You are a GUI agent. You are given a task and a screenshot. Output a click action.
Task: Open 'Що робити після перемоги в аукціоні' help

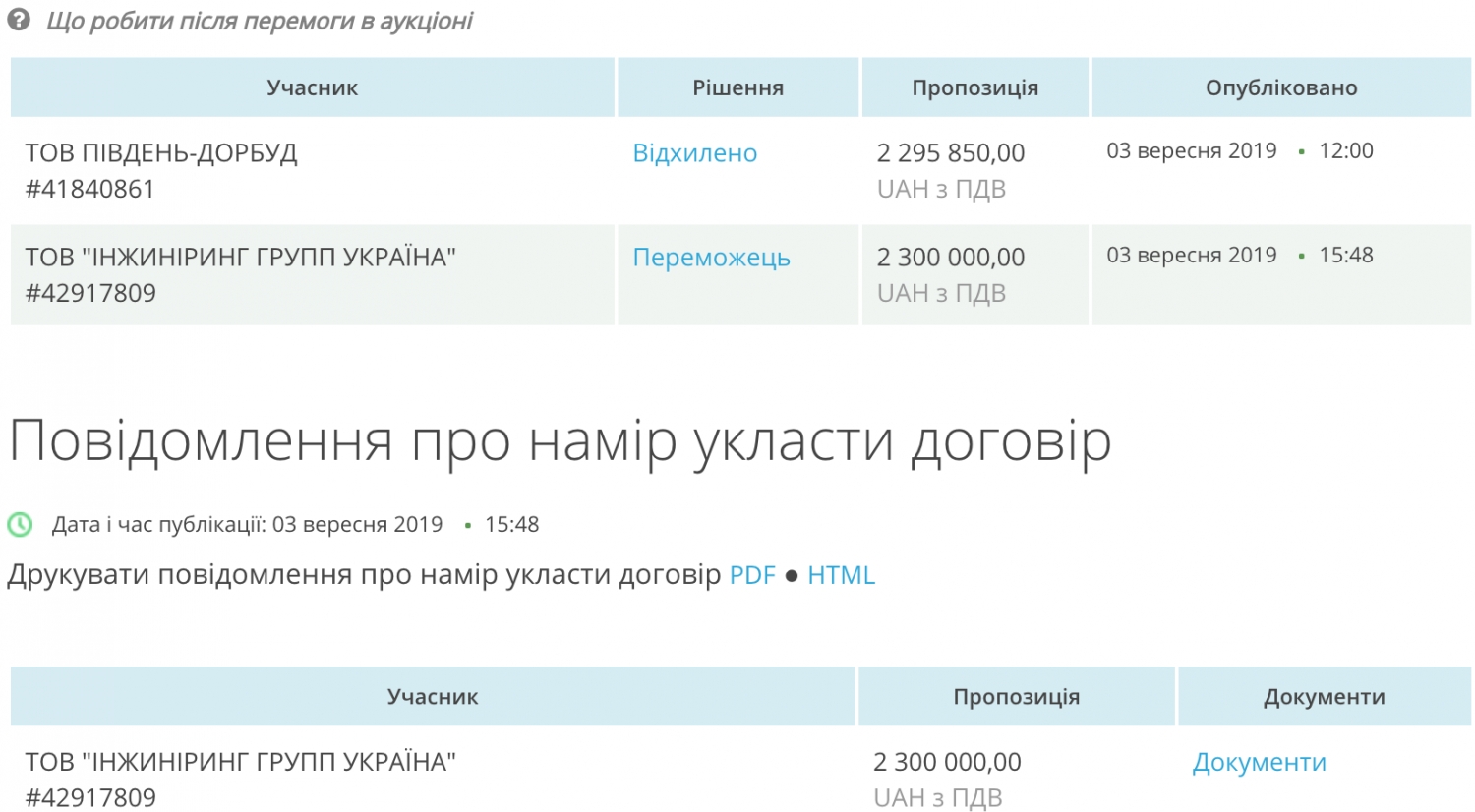tap(260, 21)
